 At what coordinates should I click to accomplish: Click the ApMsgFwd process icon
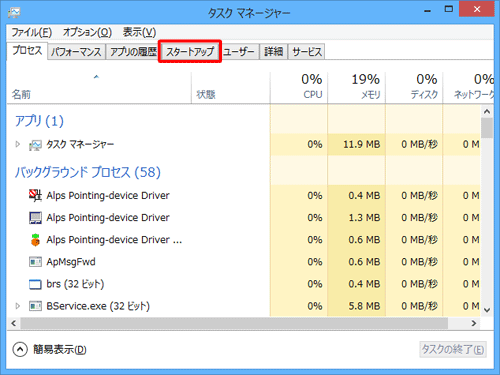click(35, 262)
